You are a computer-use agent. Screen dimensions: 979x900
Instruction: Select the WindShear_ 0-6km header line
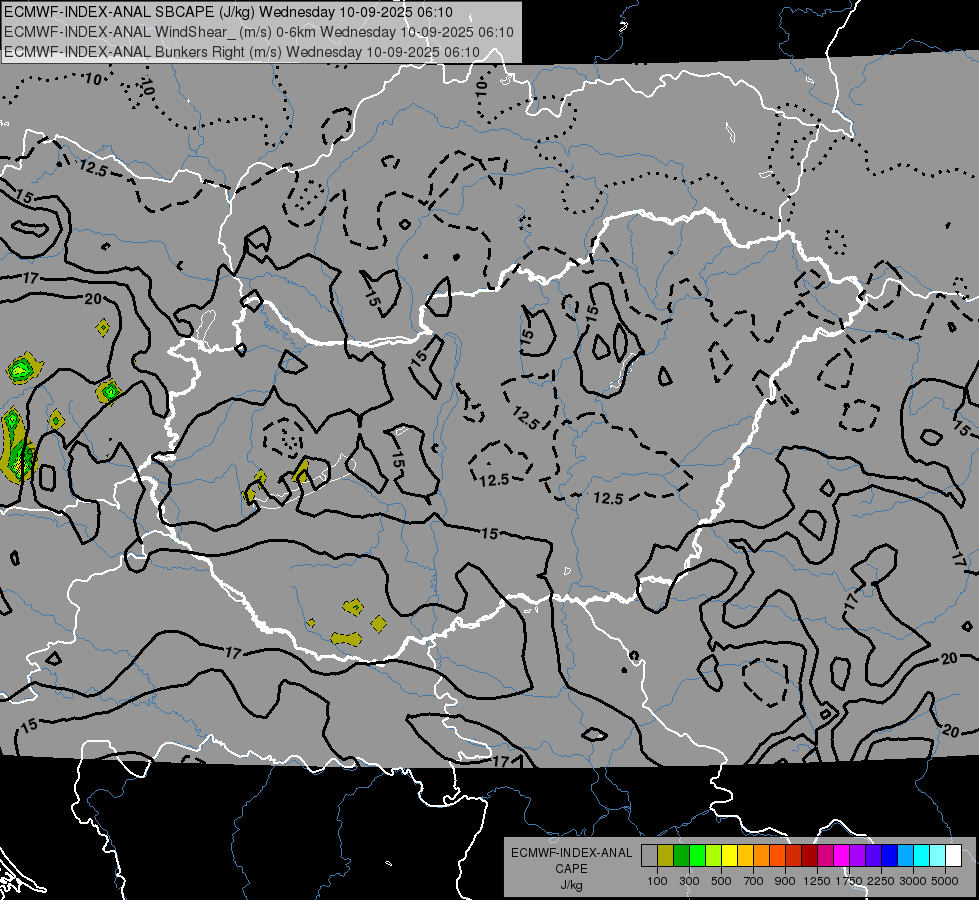tap(259, 32)
